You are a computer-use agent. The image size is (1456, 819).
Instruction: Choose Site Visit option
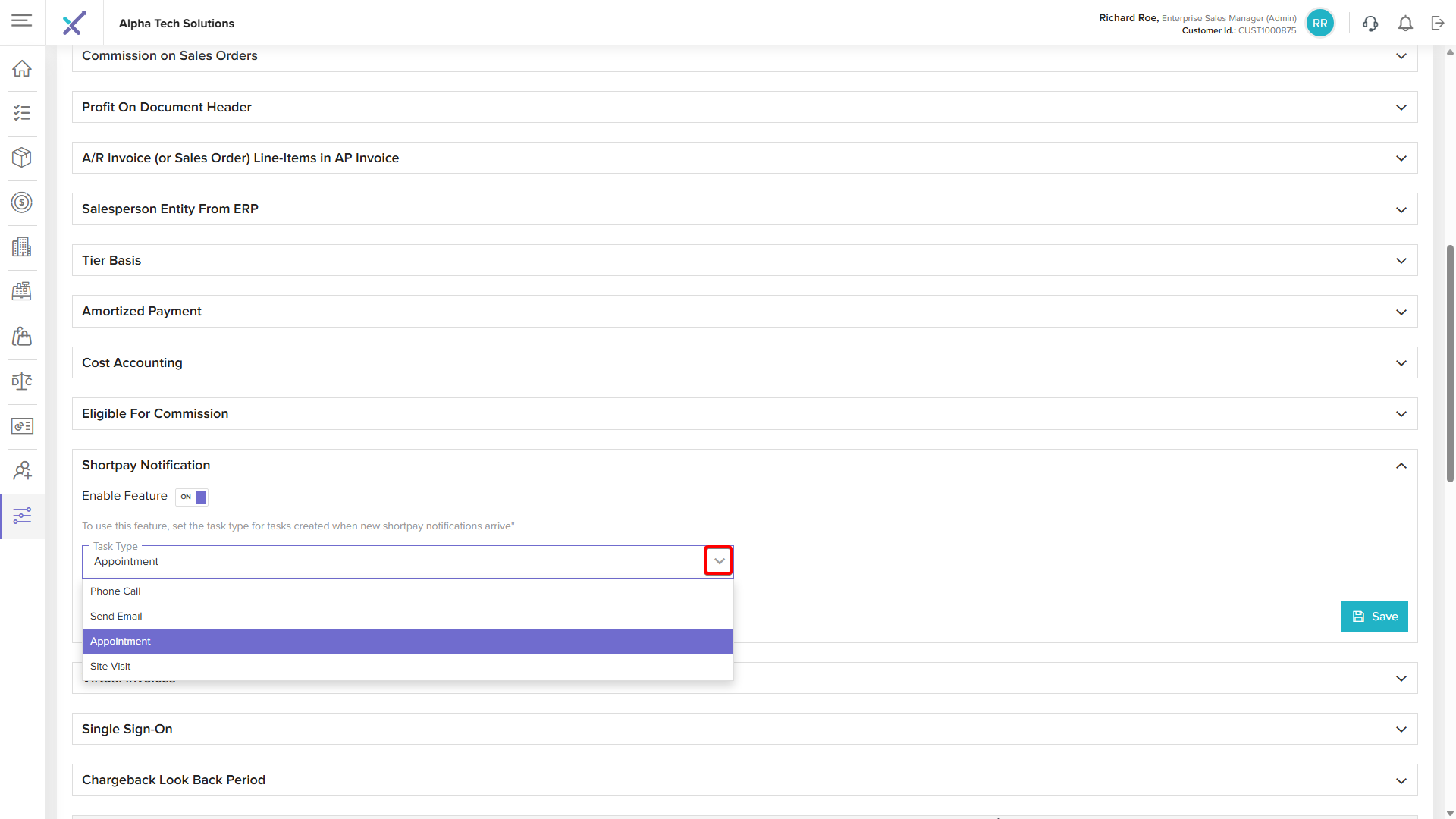[x=111, y=667]
